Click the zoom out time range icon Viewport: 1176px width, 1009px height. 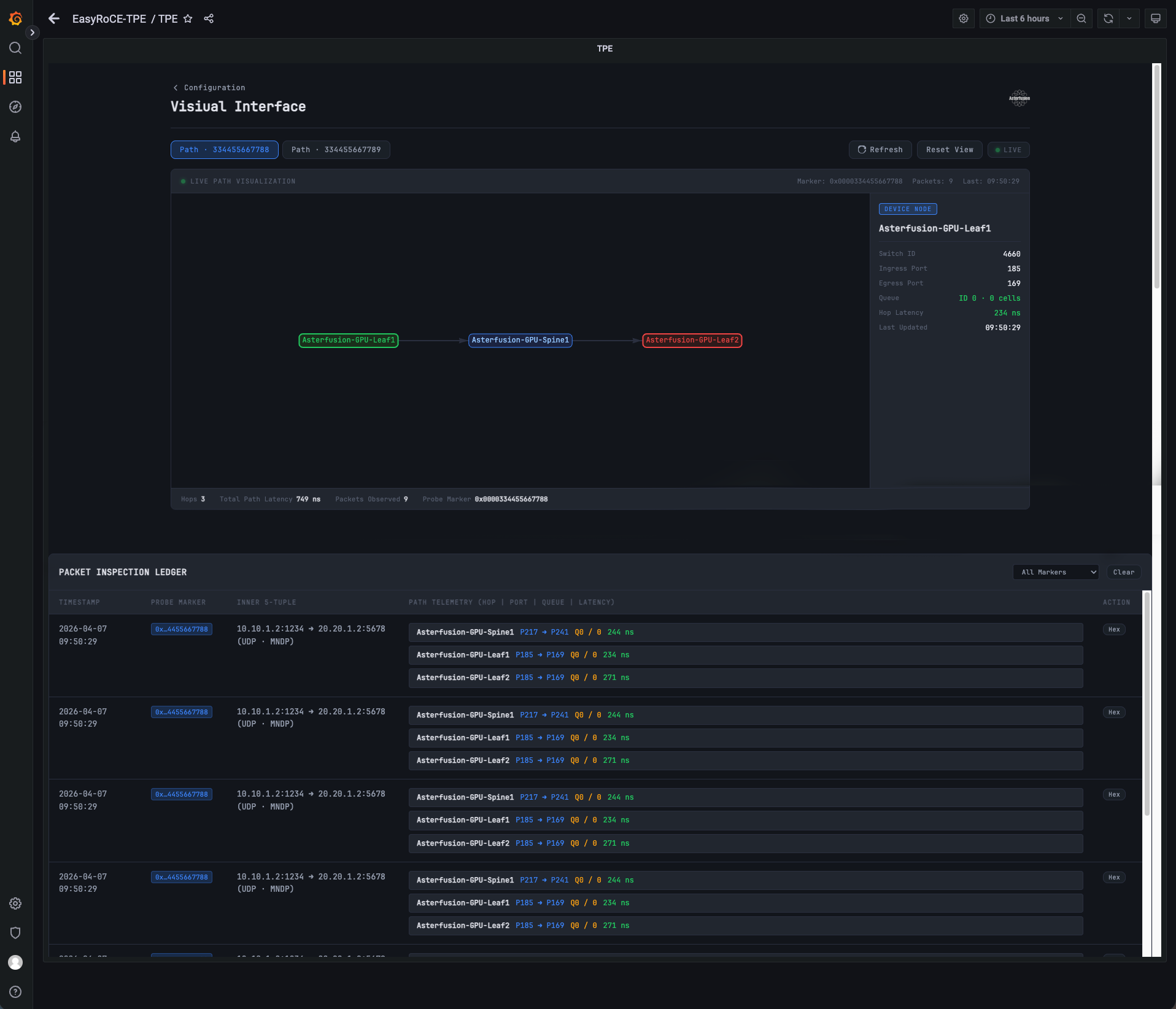[1081, 18]
